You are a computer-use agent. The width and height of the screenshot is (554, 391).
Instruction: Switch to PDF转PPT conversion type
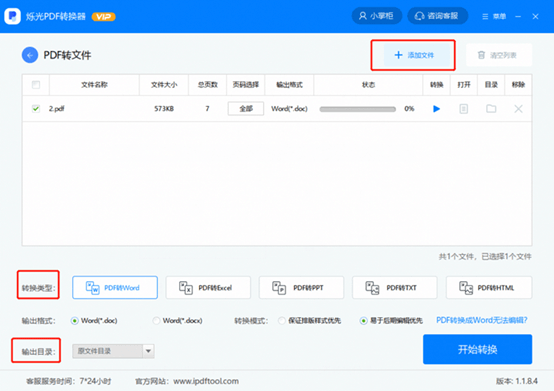click(301, 288)
